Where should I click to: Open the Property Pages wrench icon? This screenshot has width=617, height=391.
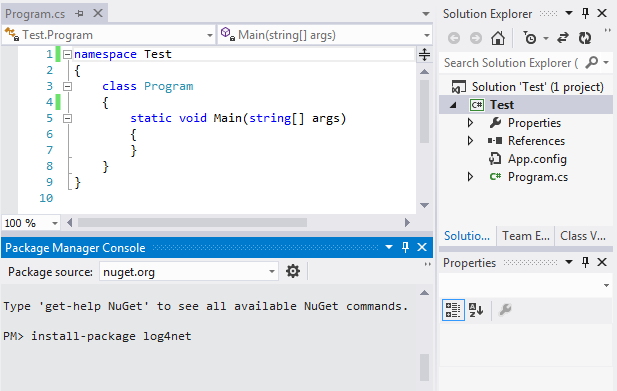[x=505, y=310]
